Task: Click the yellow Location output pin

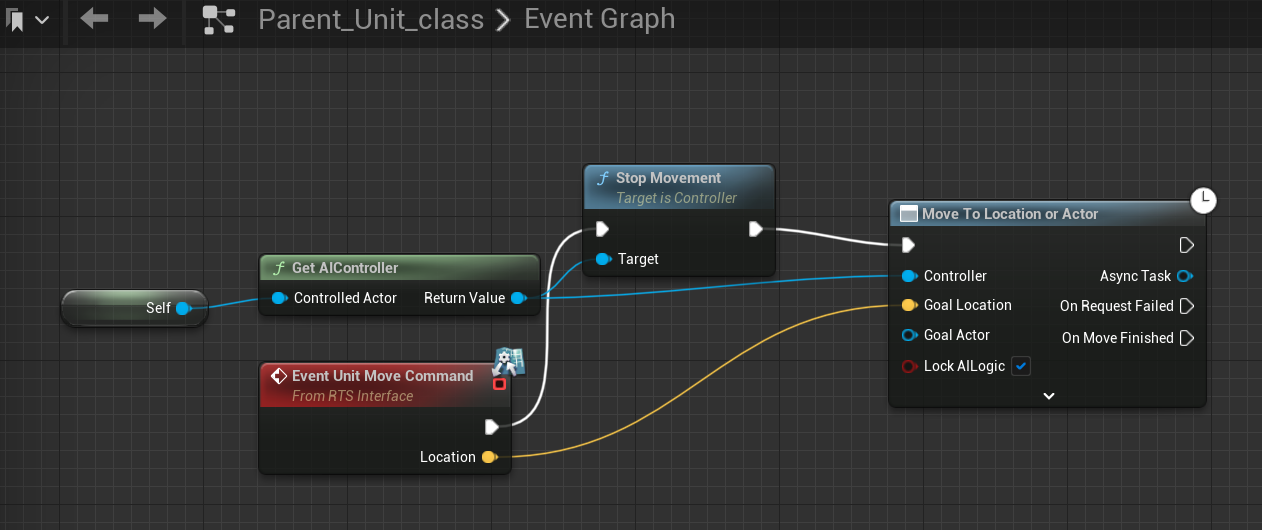Action: (489, 457)
